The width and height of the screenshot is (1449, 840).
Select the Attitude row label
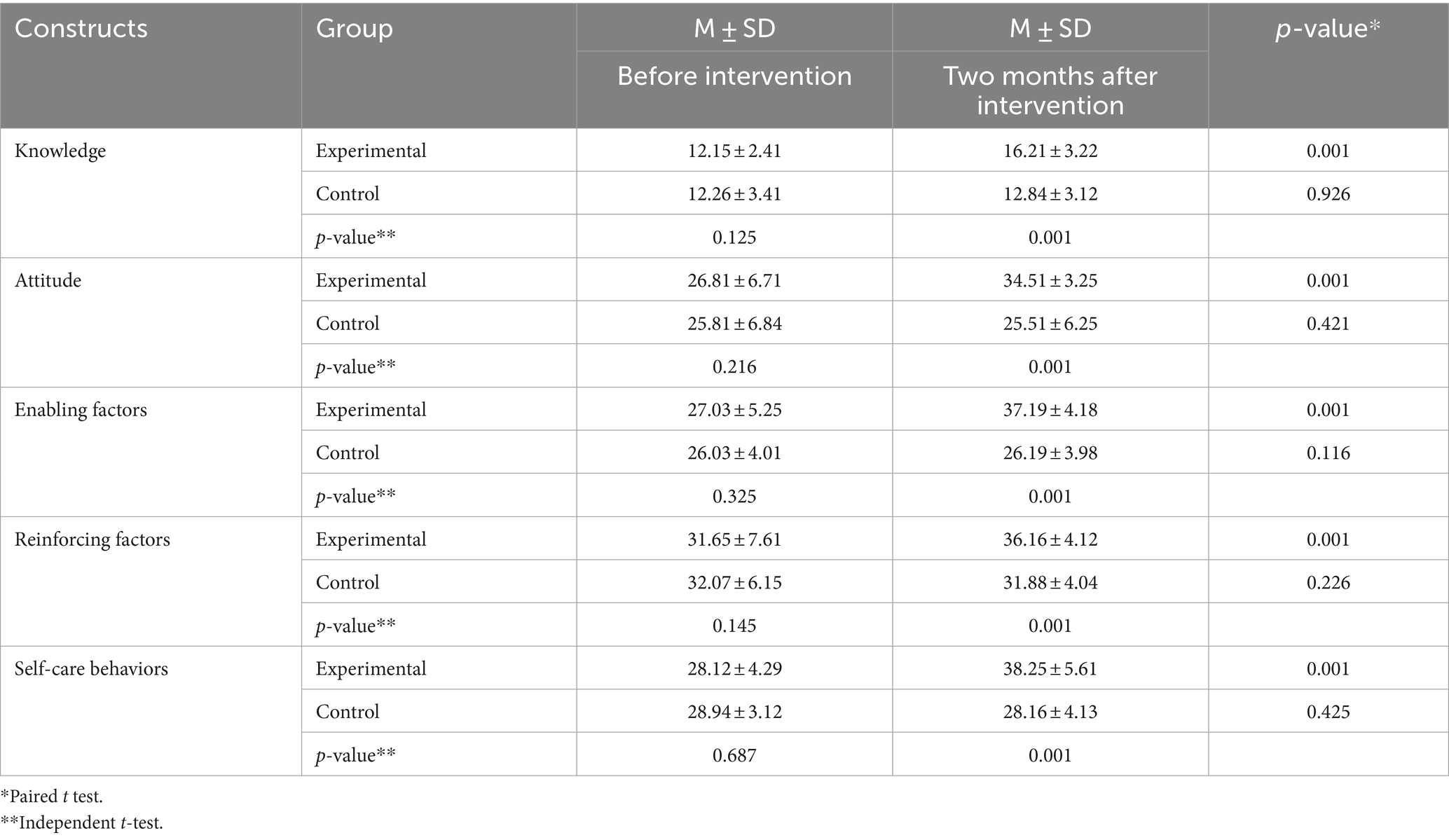[48, 280]
